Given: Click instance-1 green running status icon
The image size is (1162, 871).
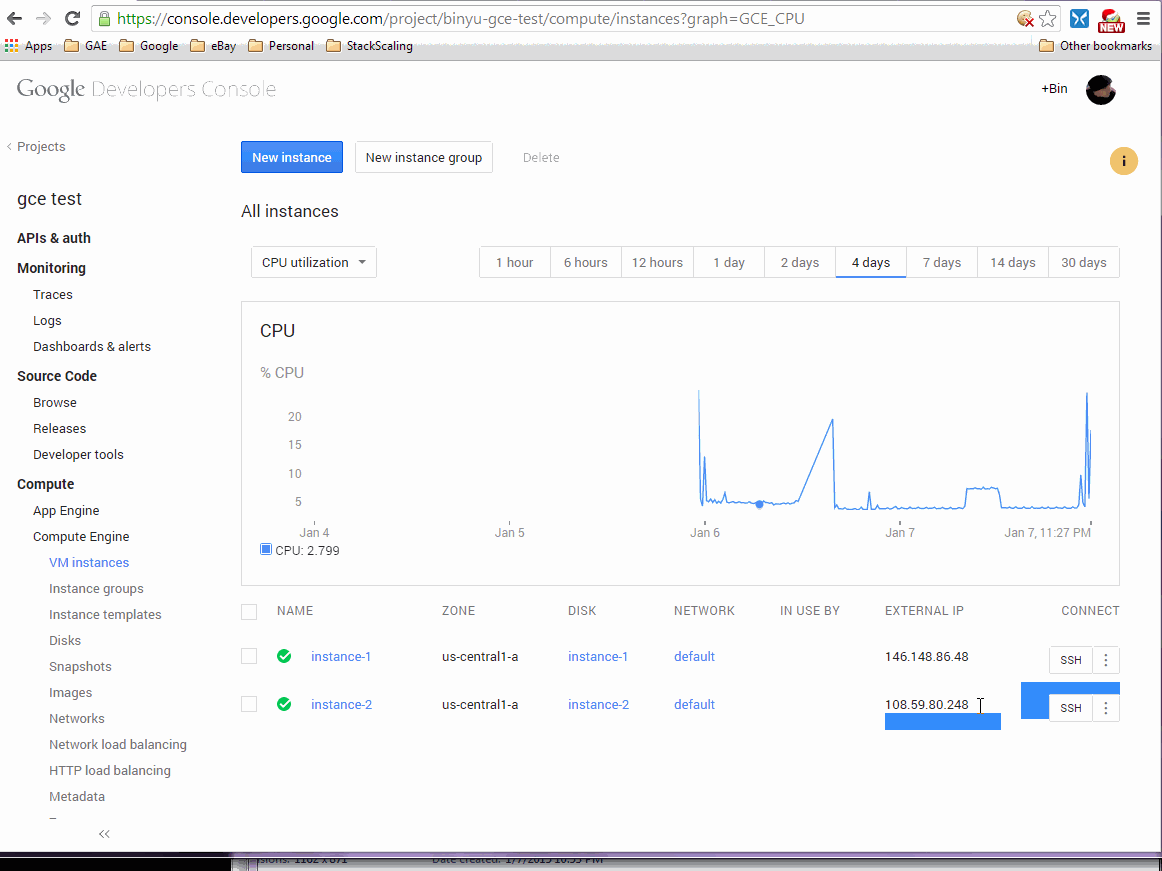Looking at the screenshot, I should [284, 656].
